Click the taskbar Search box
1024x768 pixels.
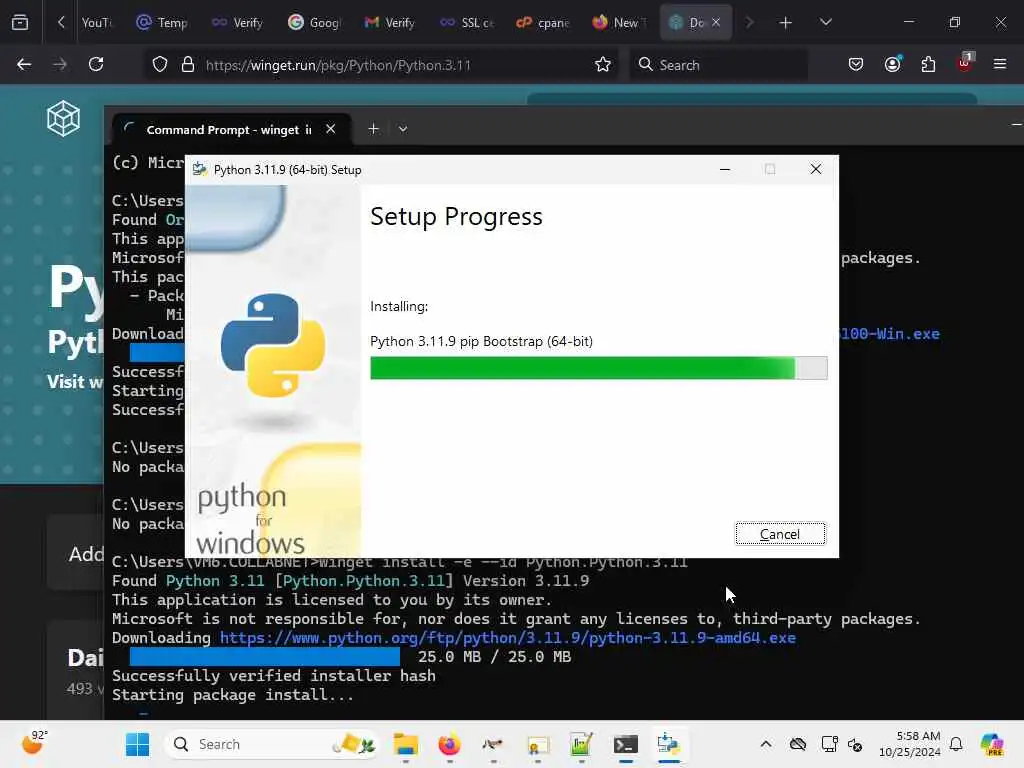click(x=272, y=744)
